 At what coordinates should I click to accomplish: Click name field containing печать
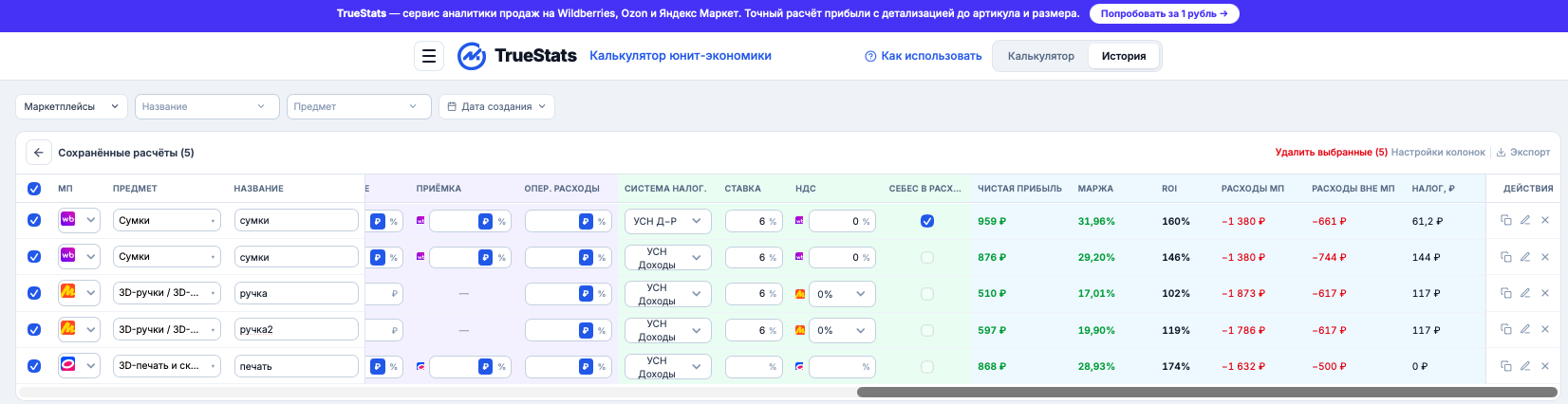(296, 366)
